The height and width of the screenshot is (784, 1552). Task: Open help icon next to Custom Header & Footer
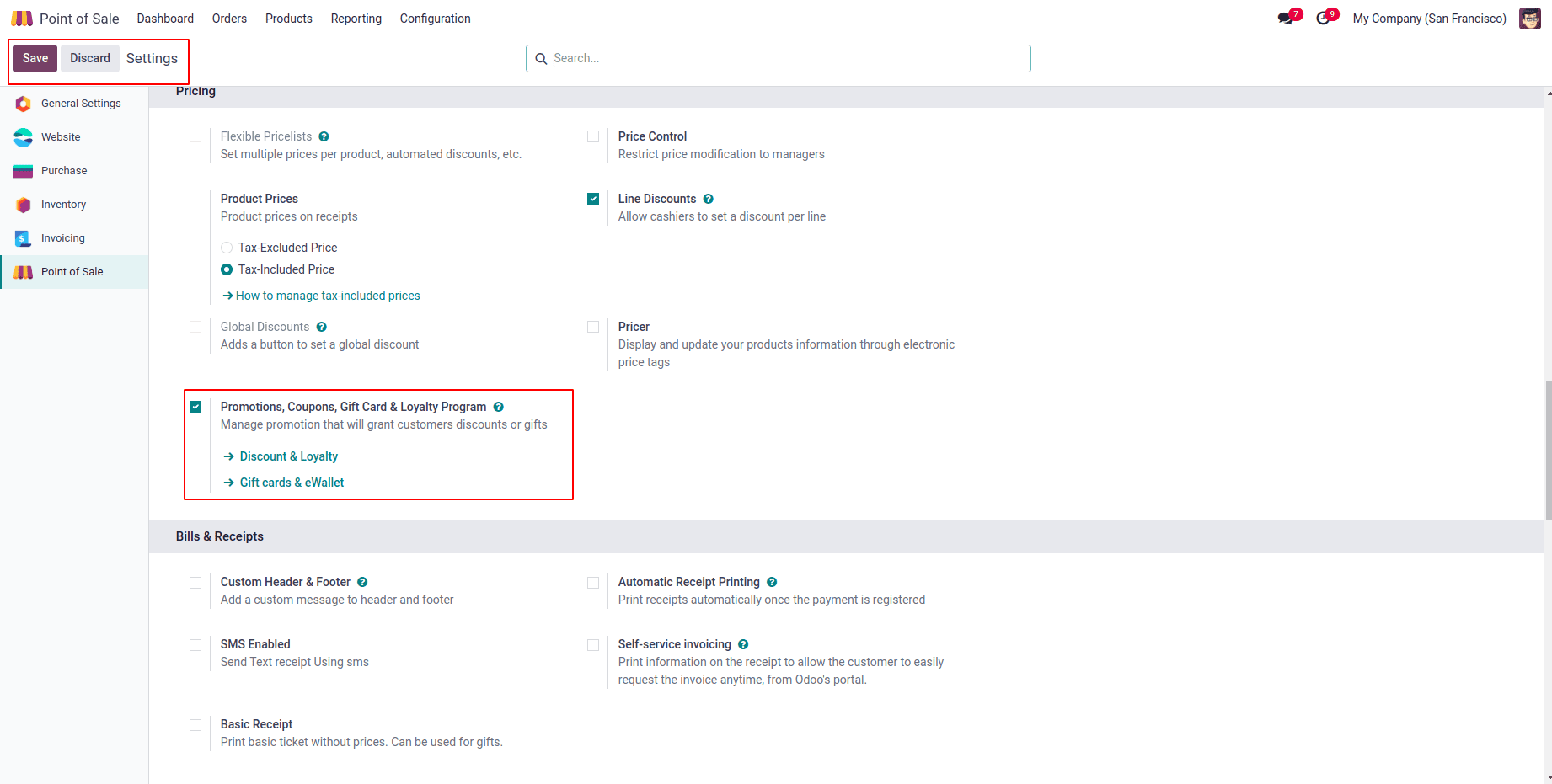[x=362, y=582]
